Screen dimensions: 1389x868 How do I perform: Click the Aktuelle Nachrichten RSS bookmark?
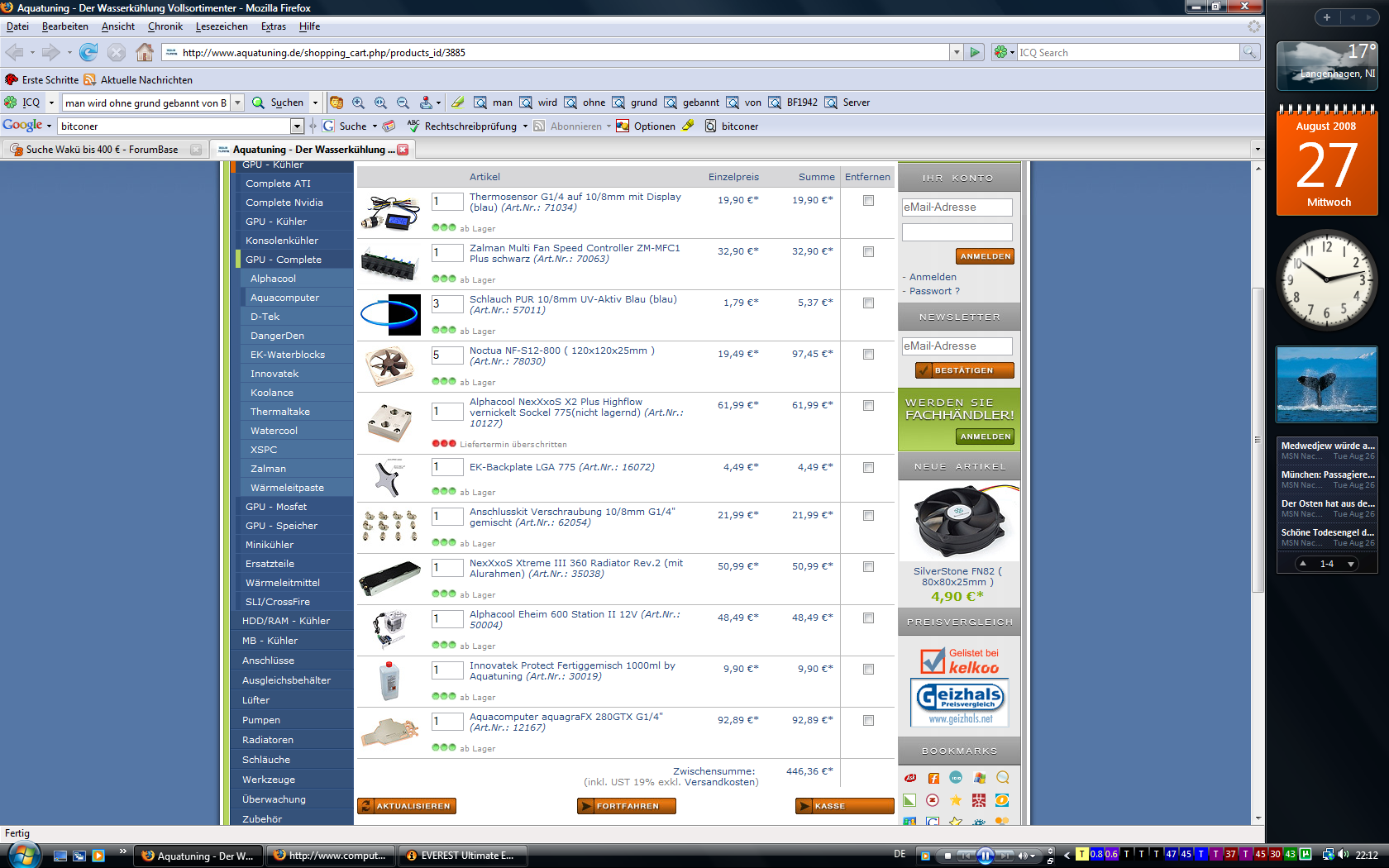138,79
